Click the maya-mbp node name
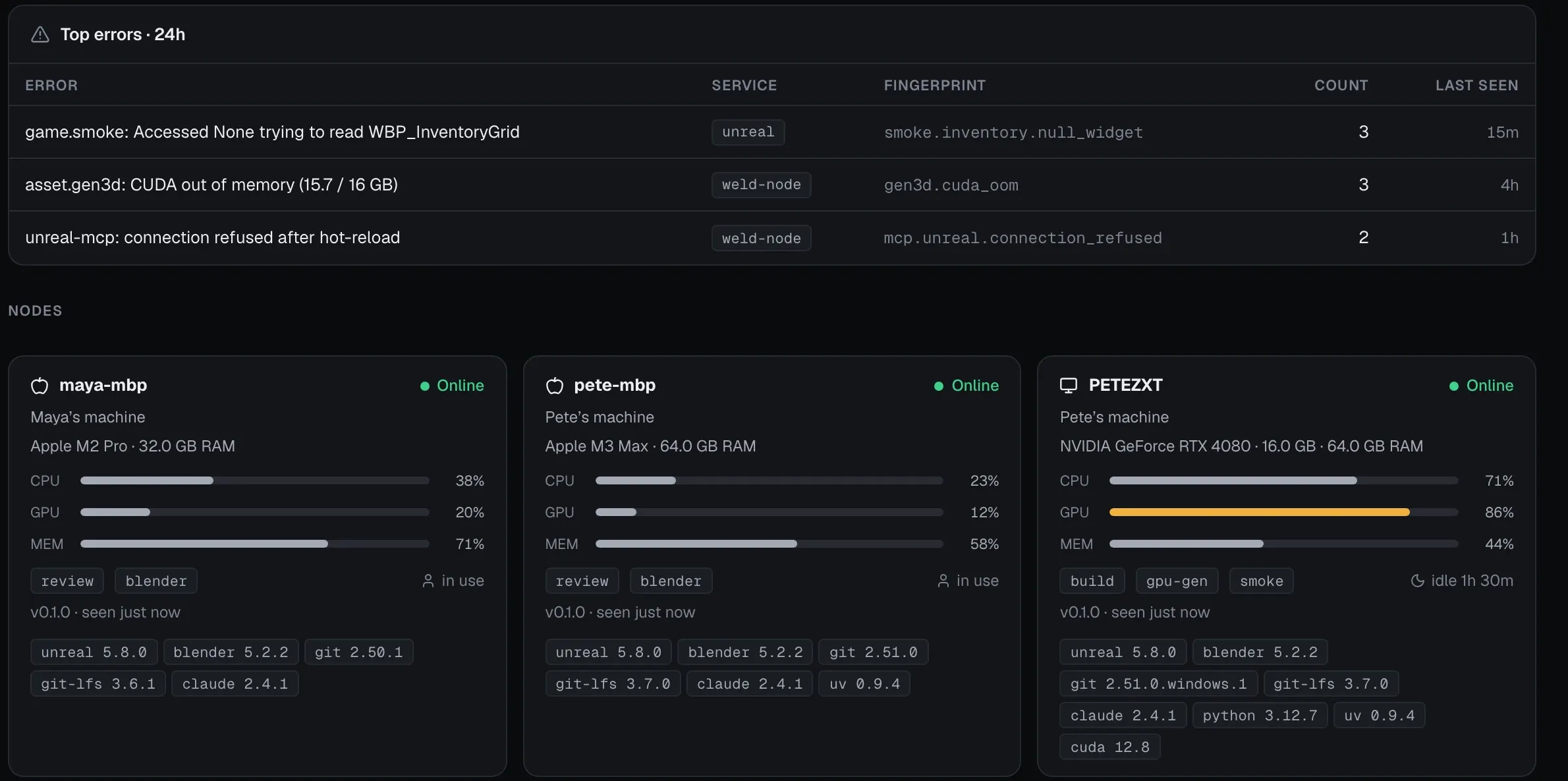The width and height of the screenshot is (1568, 781). (103, 385)
